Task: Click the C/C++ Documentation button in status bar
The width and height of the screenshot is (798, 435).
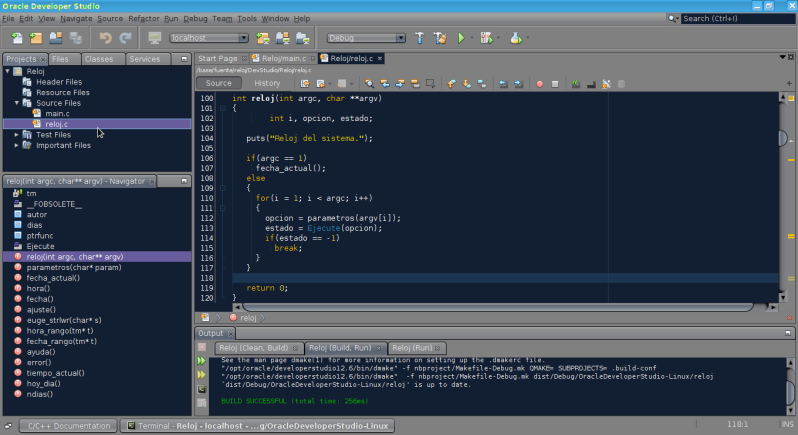Action: 69,426
